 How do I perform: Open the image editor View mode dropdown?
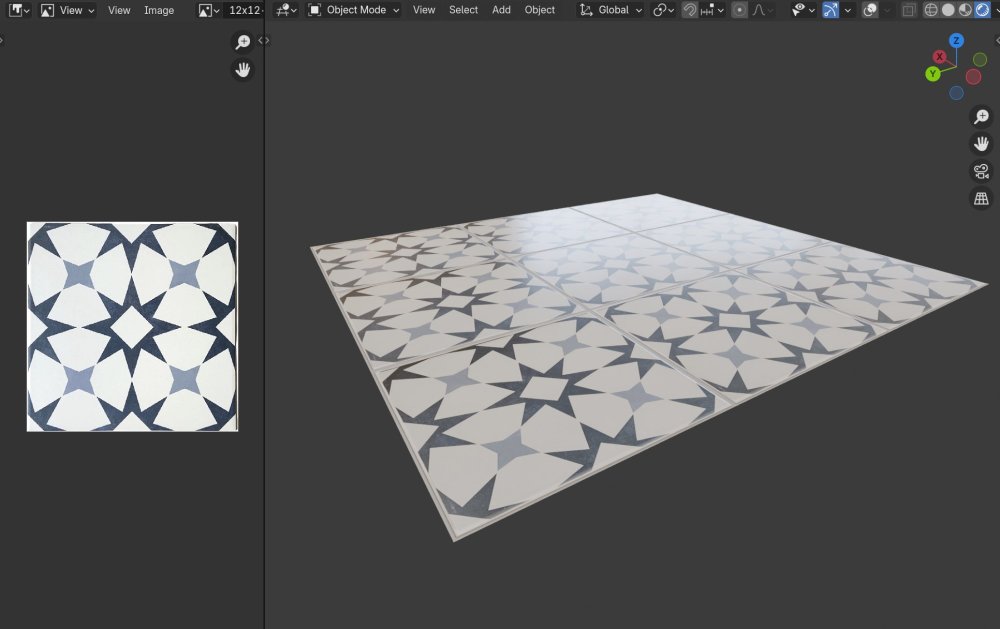point(68,10)
